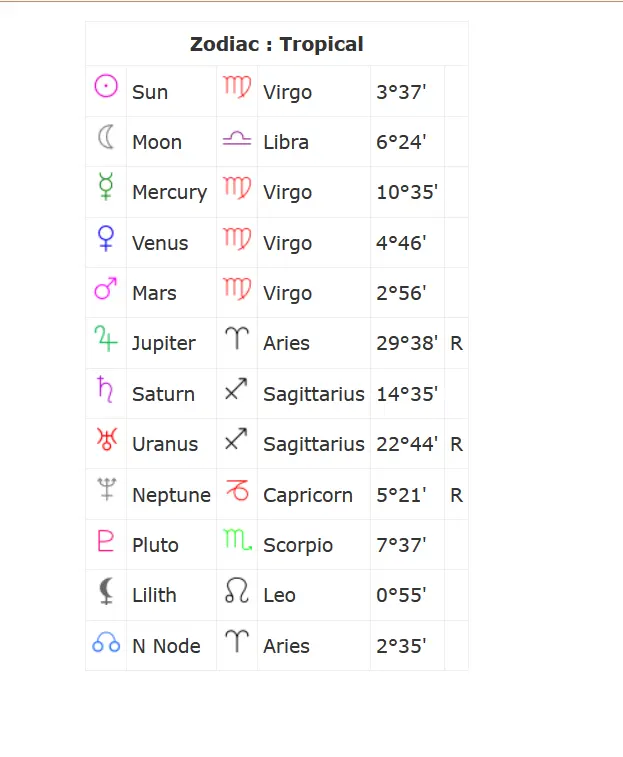Click the pink Pluto glyph
This screenshot has width=623, height=757.
106,541
